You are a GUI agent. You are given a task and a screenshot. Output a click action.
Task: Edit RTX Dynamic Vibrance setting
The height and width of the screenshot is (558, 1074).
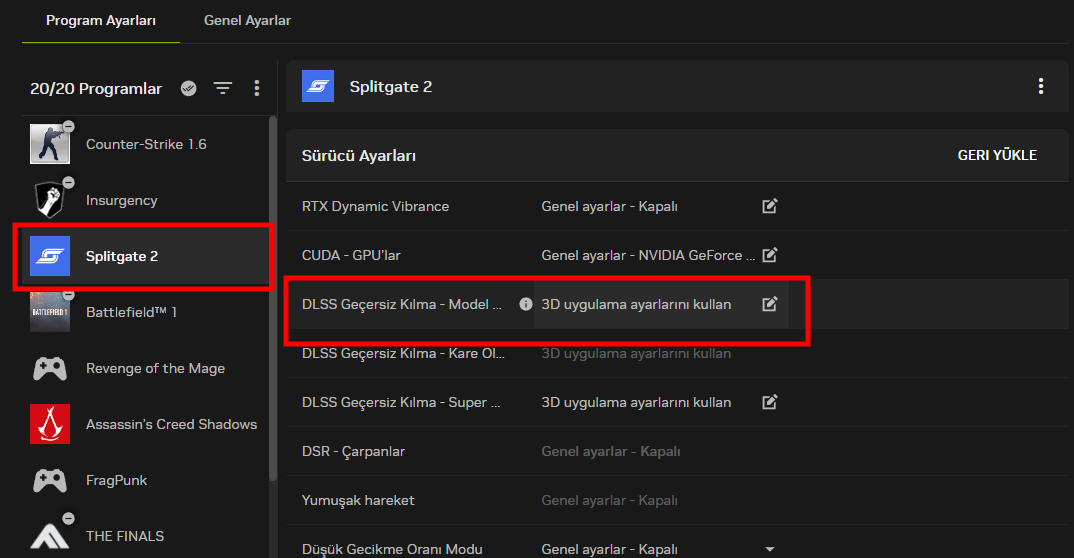pyautogui.click(x=770, y=206)
